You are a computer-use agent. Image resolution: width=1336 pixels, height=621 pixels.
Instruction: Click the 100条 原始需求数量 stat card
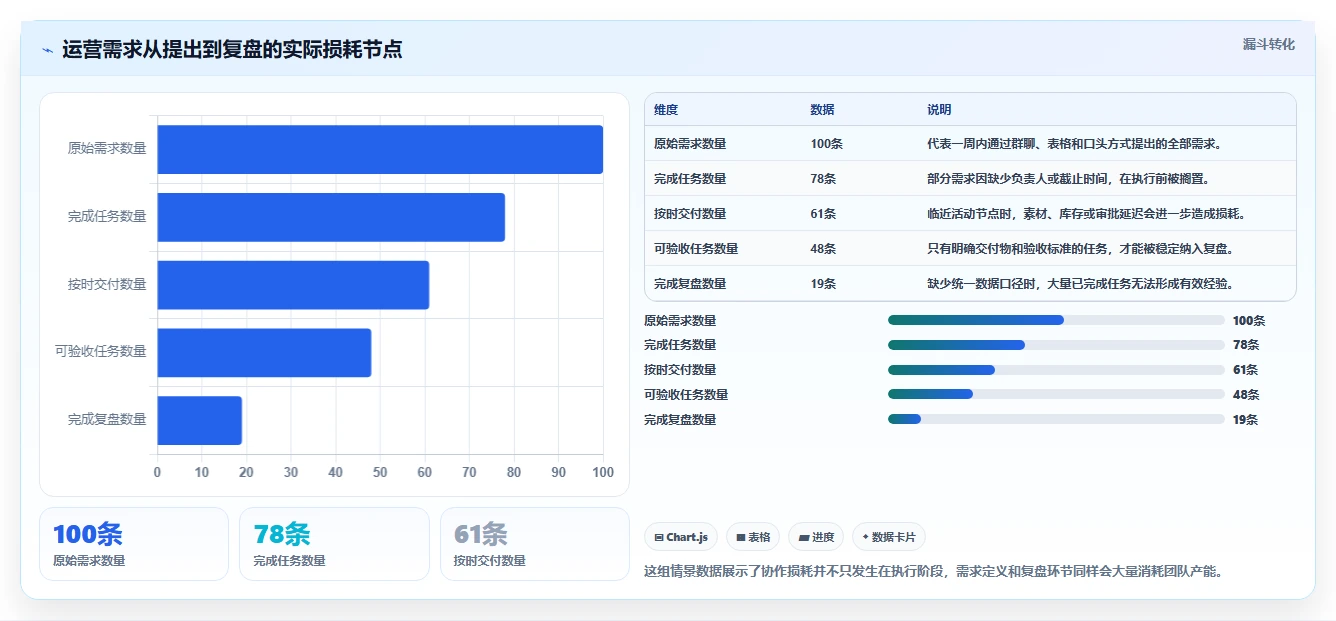(x=134, y=544)
